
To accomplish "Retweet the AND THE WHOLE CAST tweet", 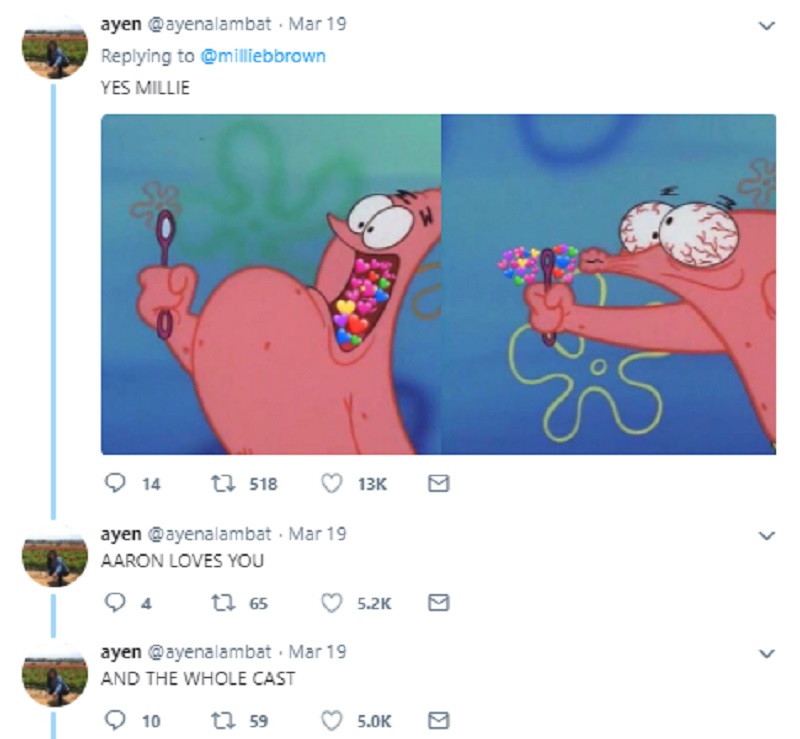I will (x=223, y=720).
